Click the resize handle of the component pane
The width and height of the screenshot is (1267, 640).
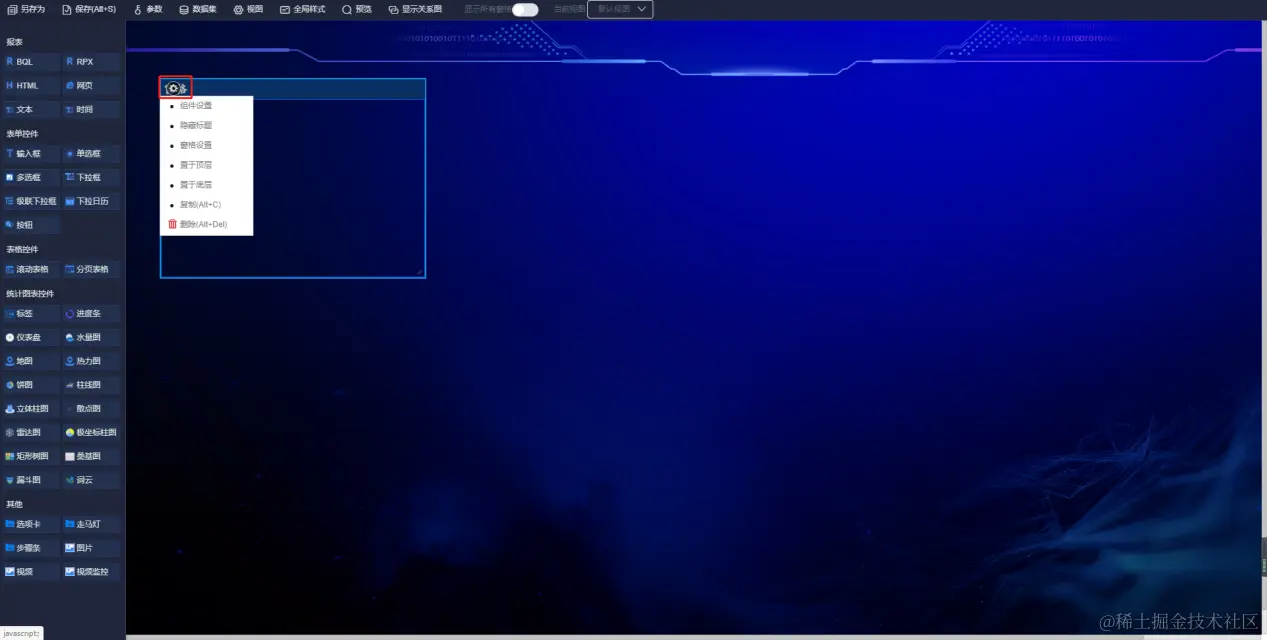(420, 271)
